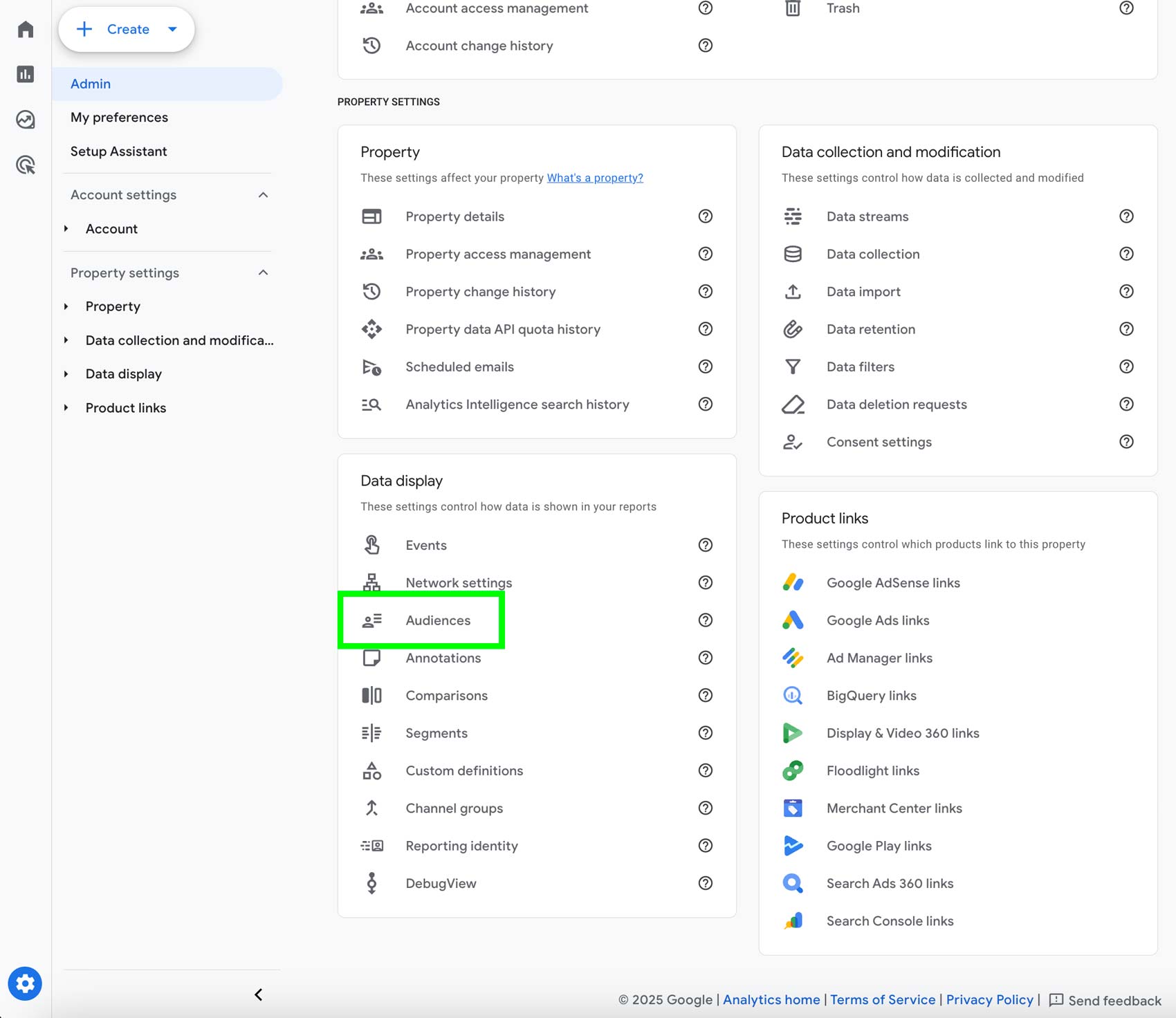Collapse the Property settings section
This screenshot has height=1018, width=1176.
tap(263, 272)
